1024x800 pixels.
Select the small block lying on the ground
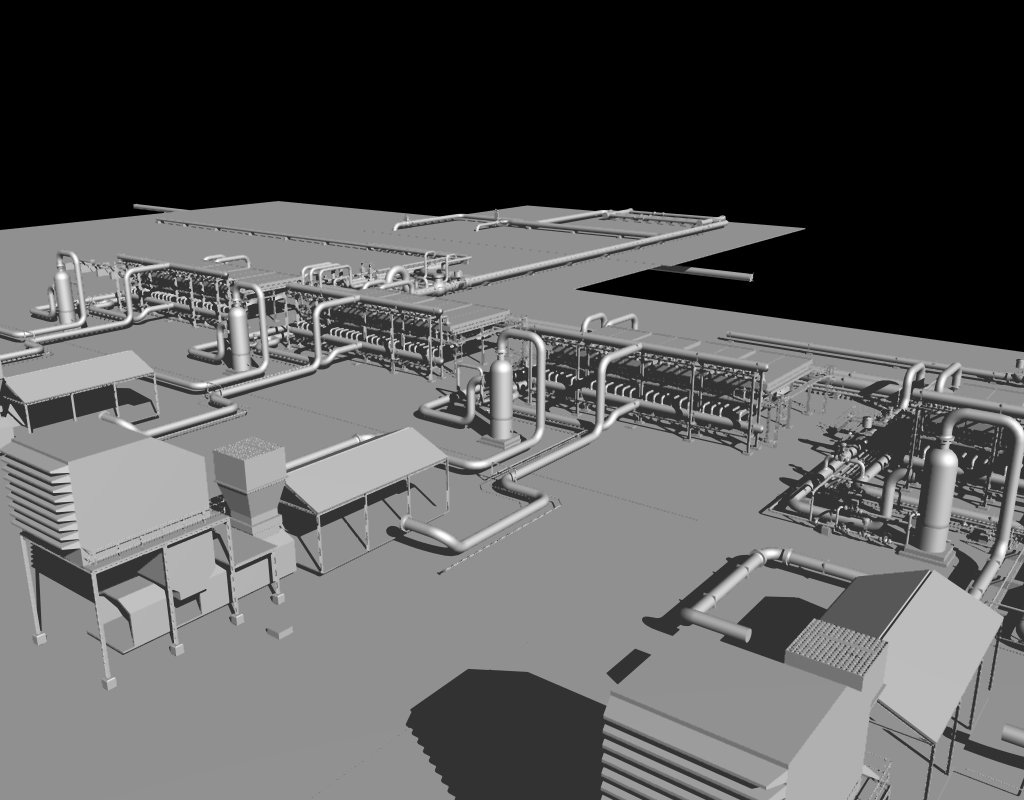280,632
